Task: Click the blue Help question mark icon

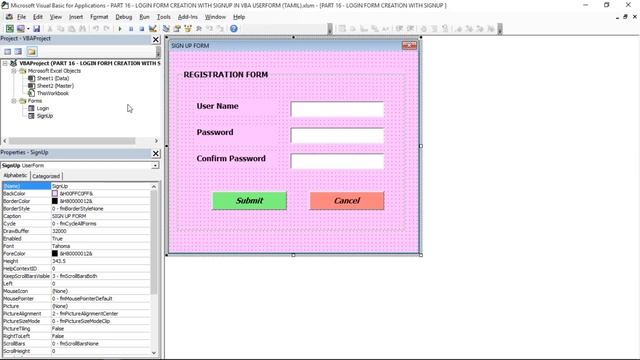Action: click(233, 29)
